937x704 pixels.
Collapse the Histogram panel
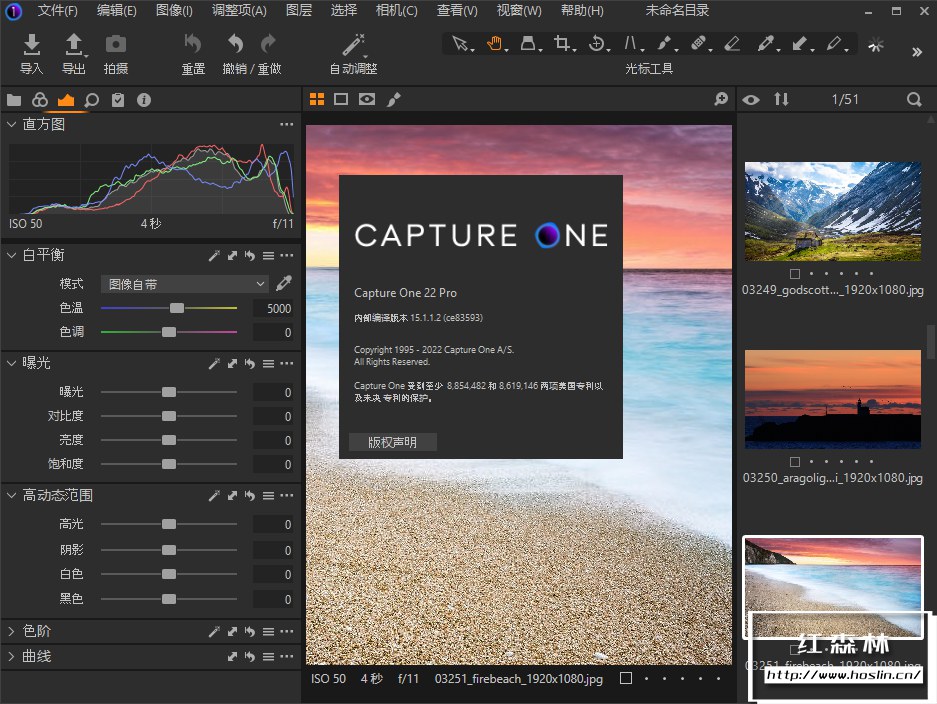click(12, 125)
